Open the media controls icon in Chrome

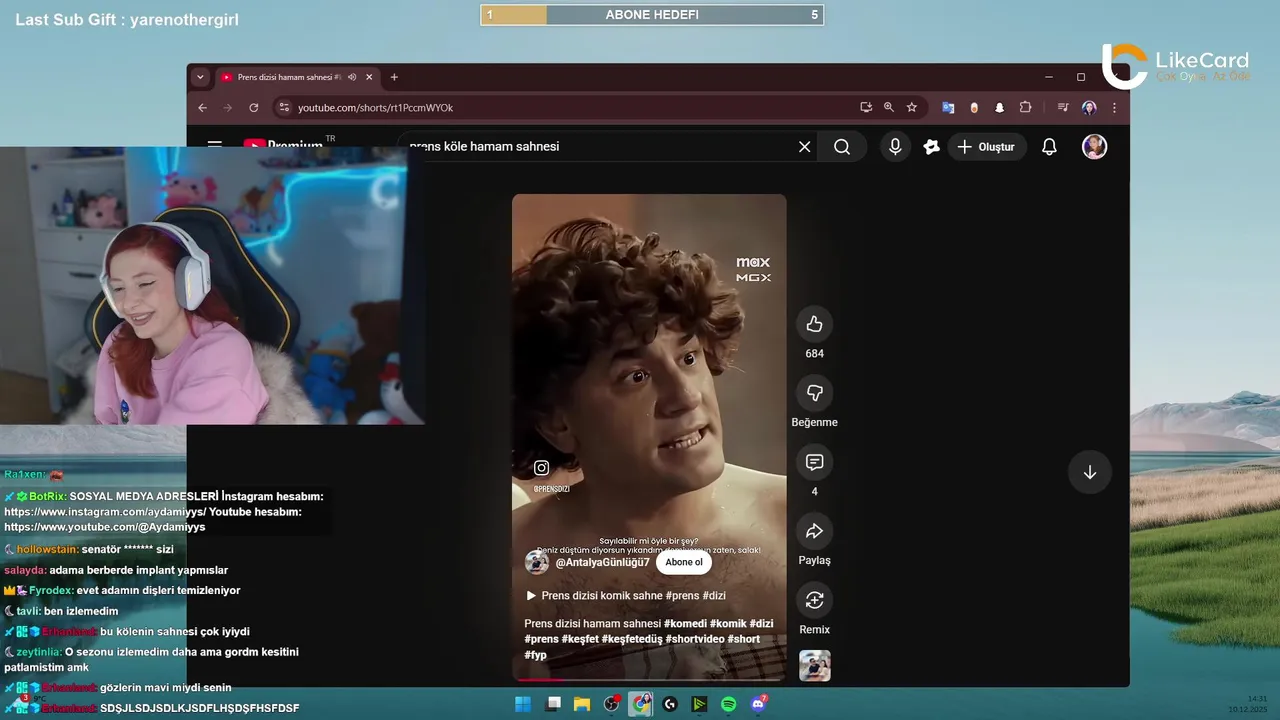(1063, 107)
